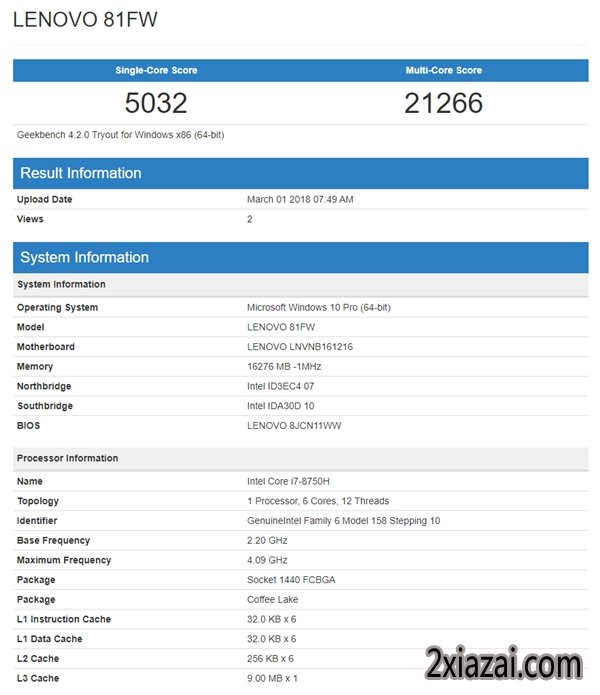Screen dimensions: 600x695
Task: Click the Maximum Frequency label
Action: 64,560
